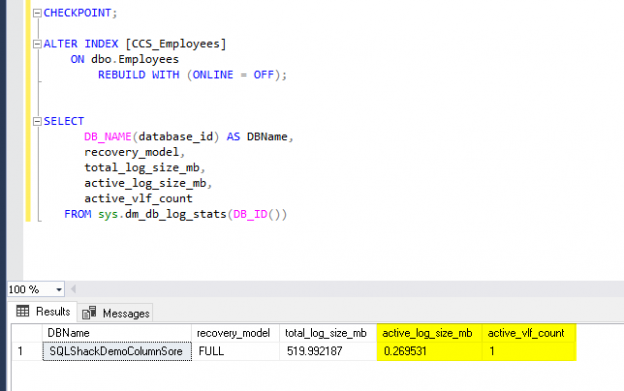
Task: Click the 0.269531 active log cell
Action: pyautogui.click(x=429, y=351)
